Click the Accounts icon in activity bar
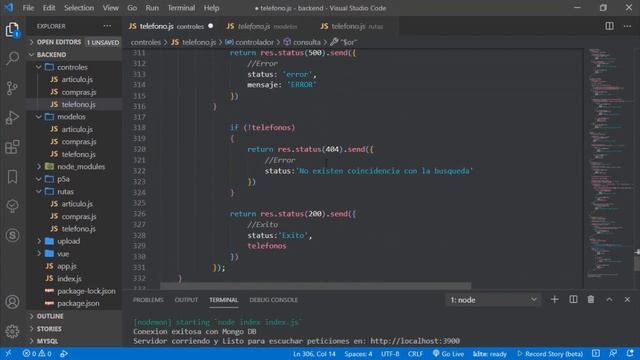 click(x=12, y=302)
